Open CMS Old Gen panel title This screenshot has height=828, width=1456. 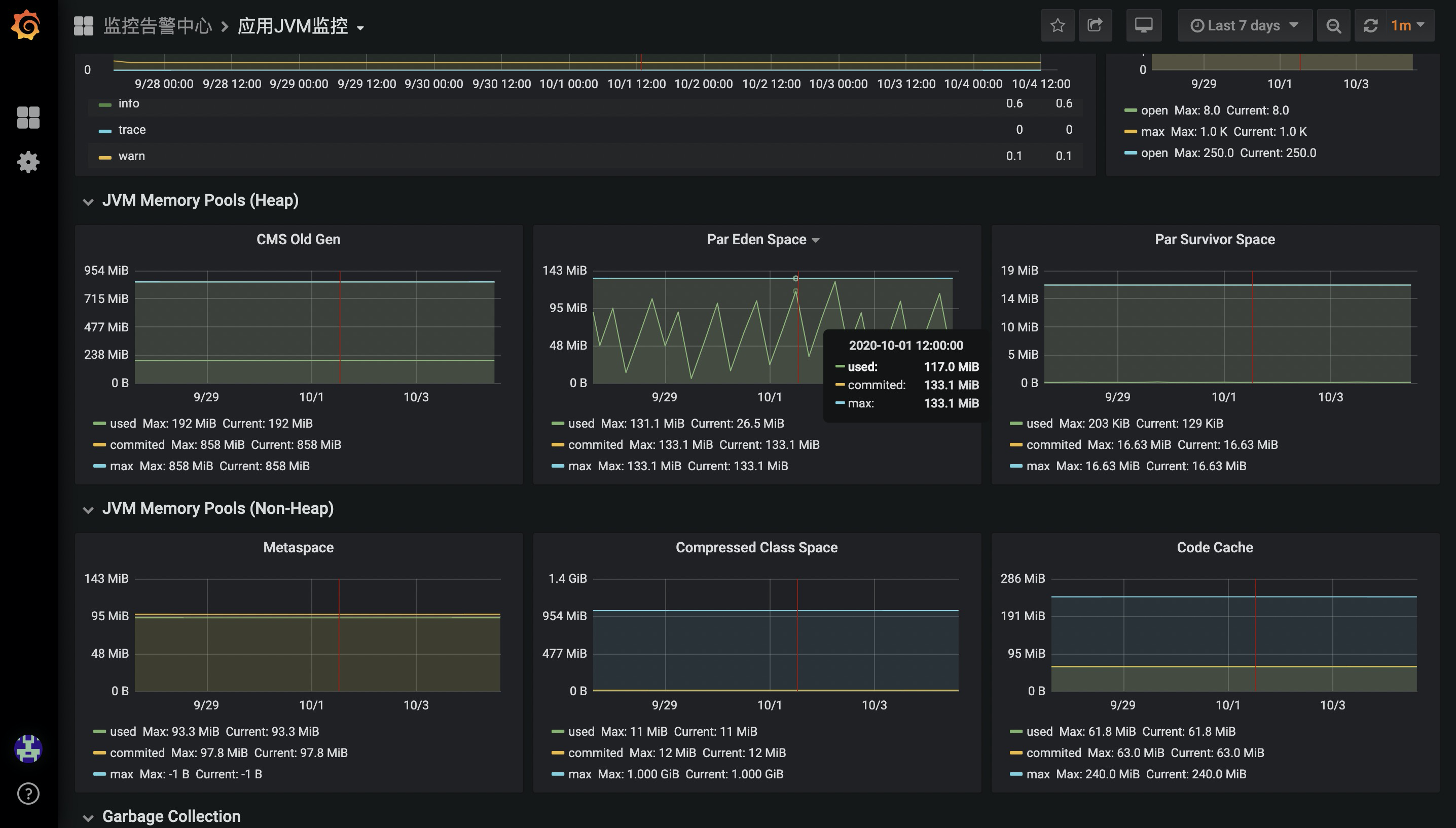click(x=299, y=239)
